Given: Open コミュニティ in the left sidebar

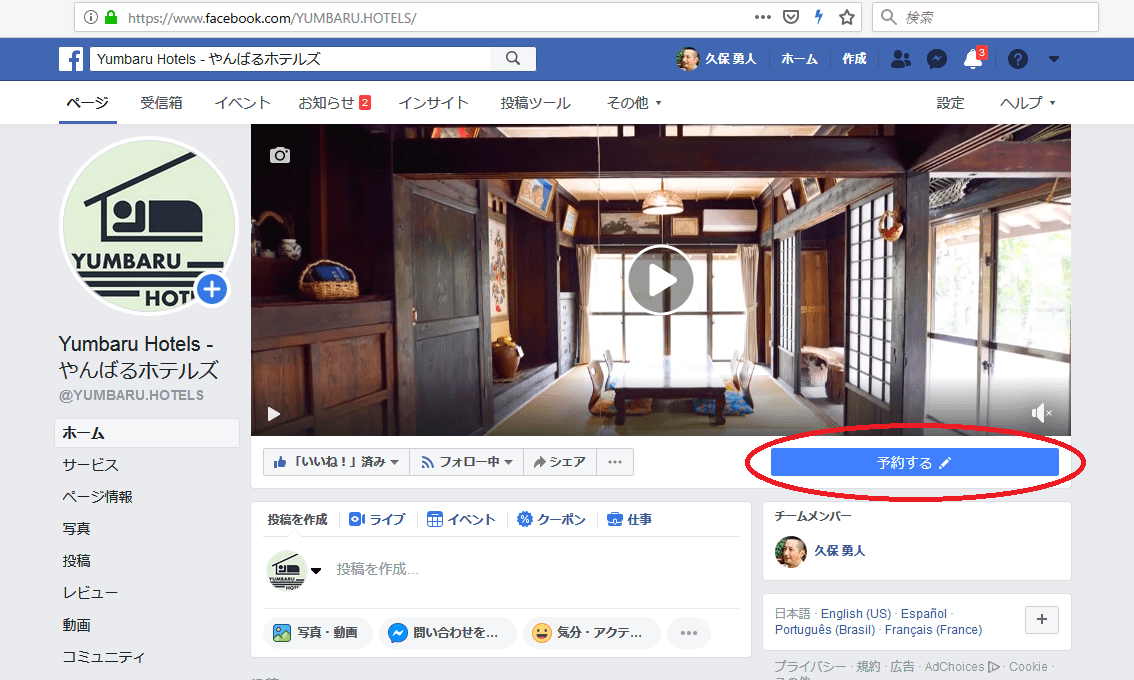Looking at the screenshot, I should tap(104, 656).
